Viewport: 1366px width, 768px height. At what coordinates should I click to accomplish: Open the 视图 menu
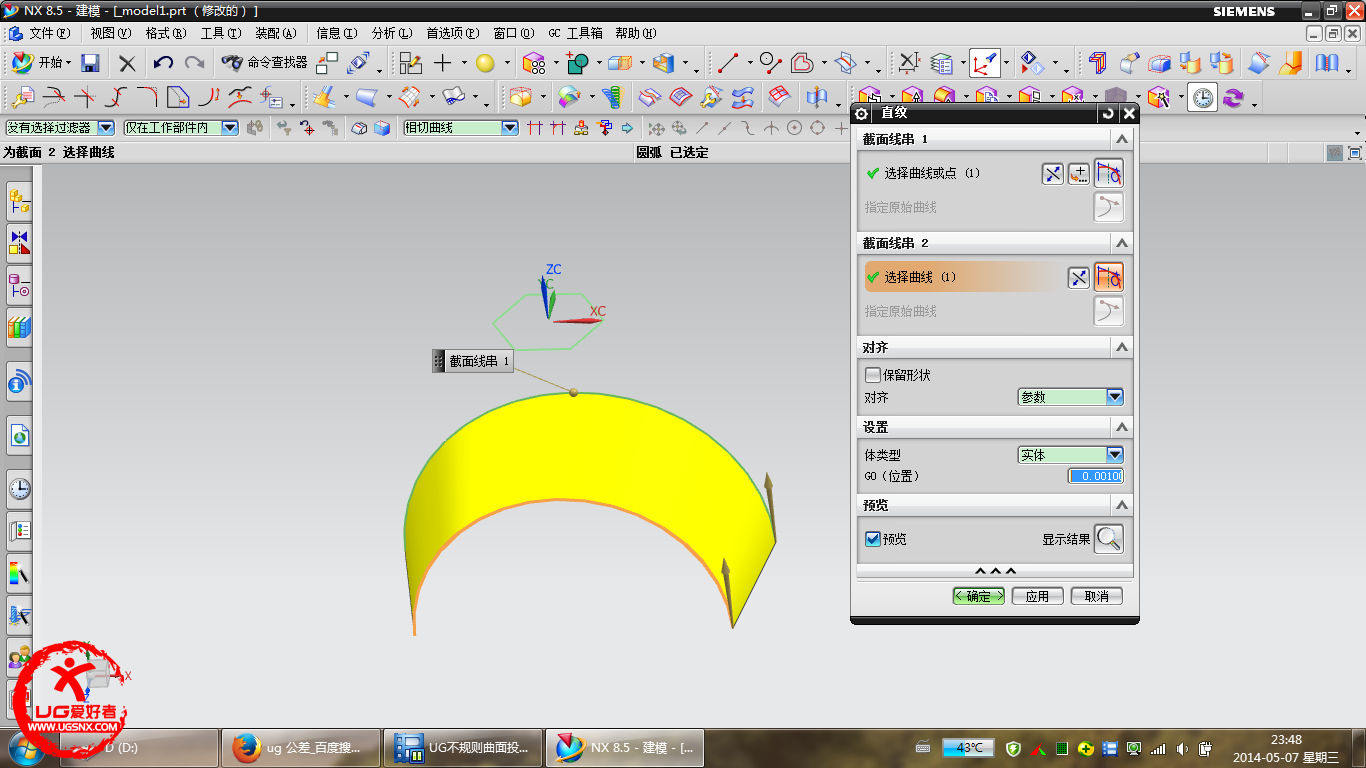[x=110, y=33]
